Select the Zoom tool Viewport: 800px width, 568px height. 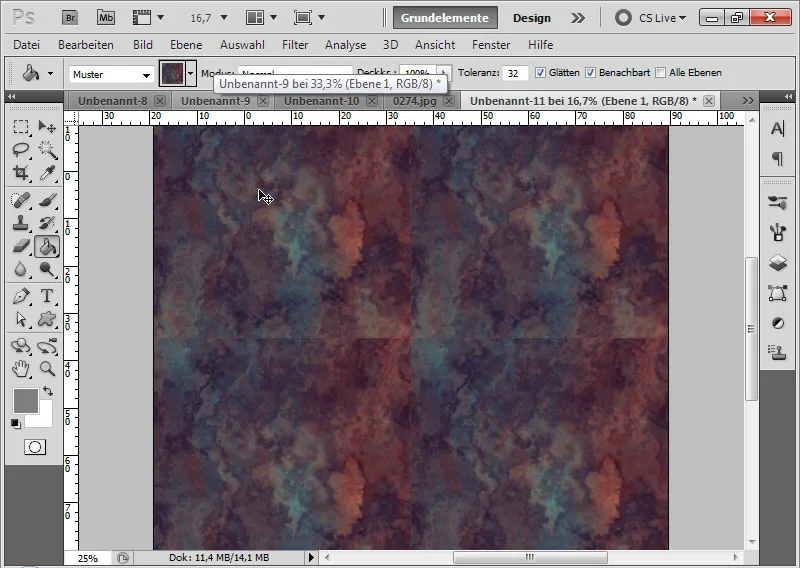(x=47, y=368)
